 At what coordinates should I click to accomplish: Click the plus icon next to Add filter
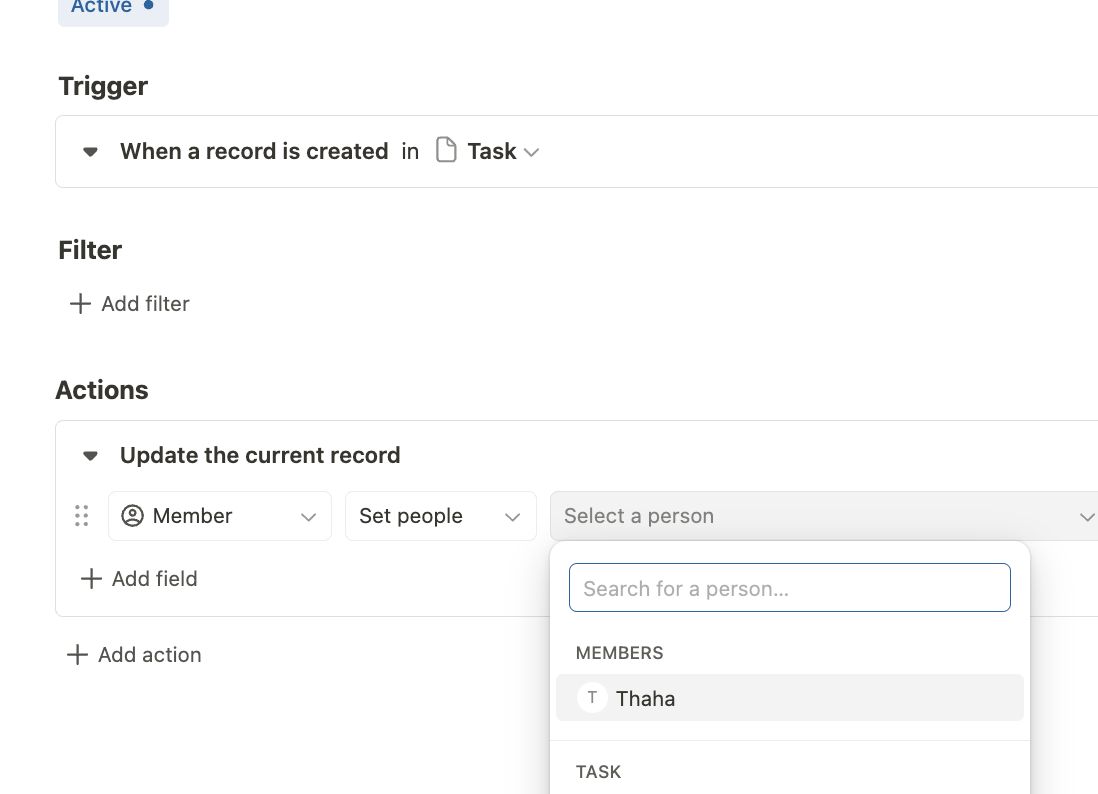[x=80, y=304]
